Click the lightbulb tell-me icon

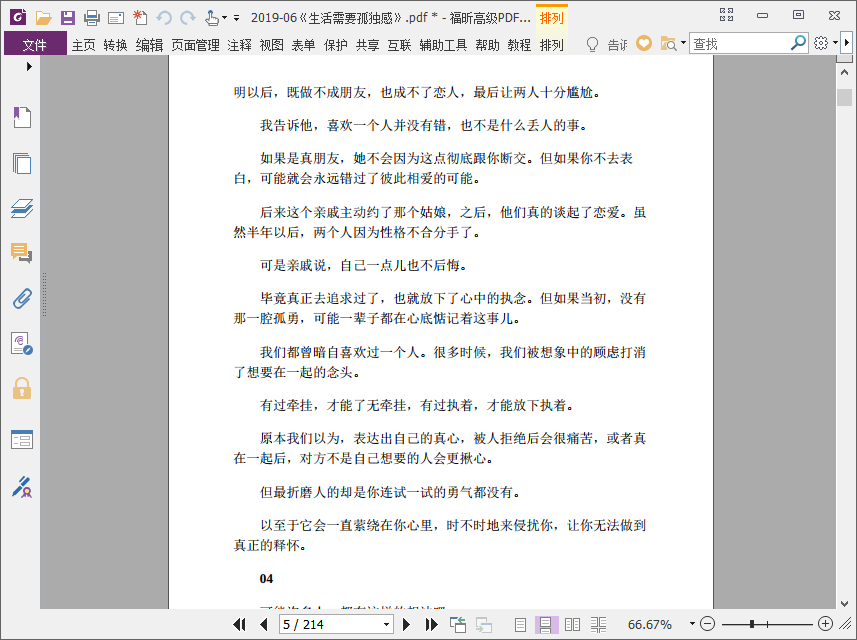pos(592,44)
